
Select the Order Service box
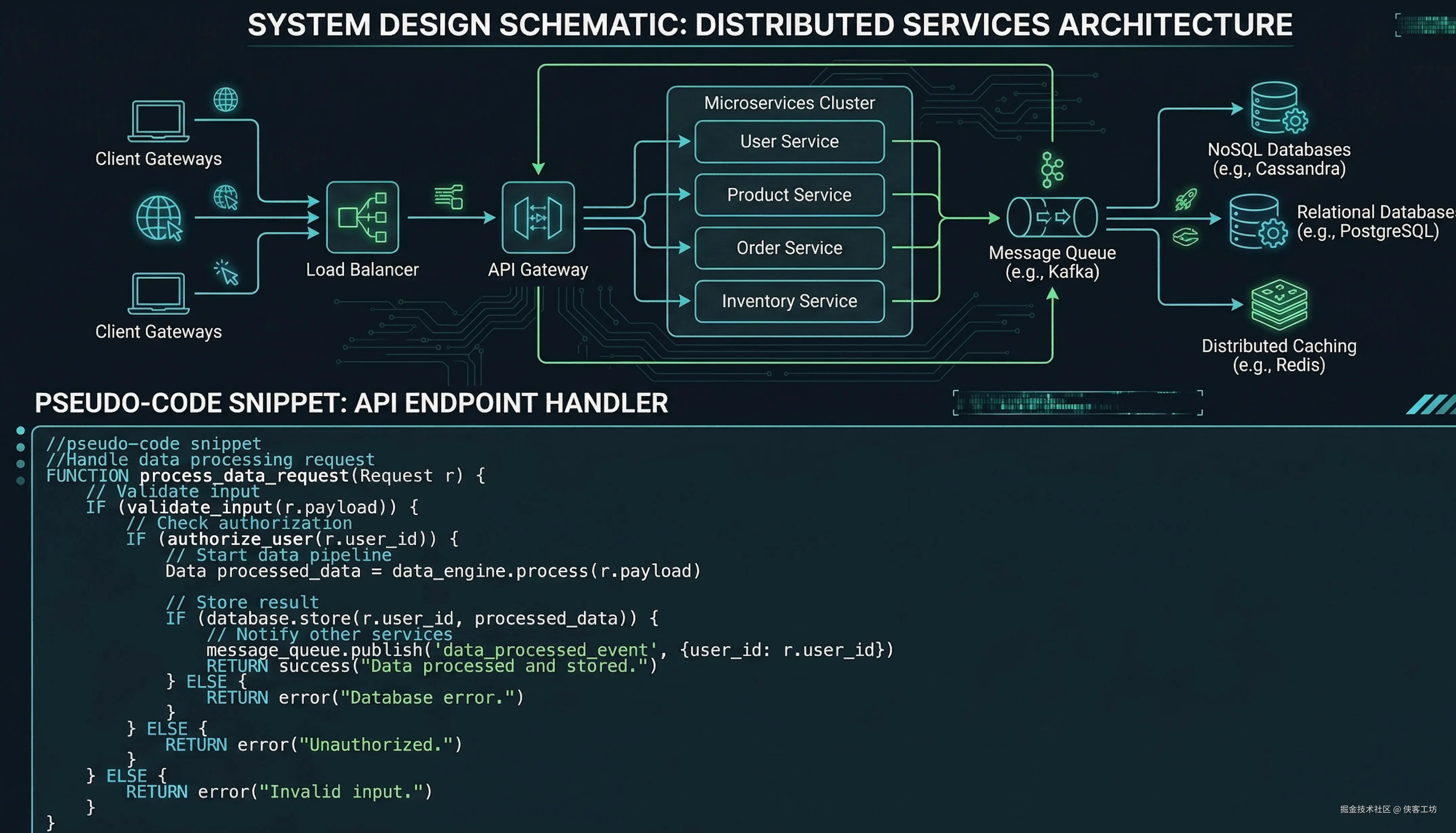pyautogui.click(x=789, y=248)
